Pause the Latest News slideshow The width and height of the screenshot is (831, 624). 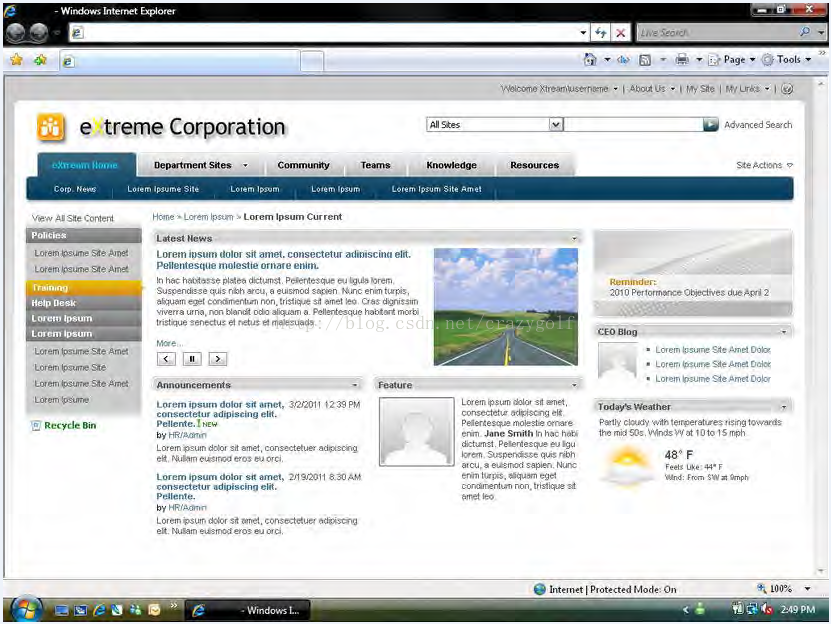192,359
